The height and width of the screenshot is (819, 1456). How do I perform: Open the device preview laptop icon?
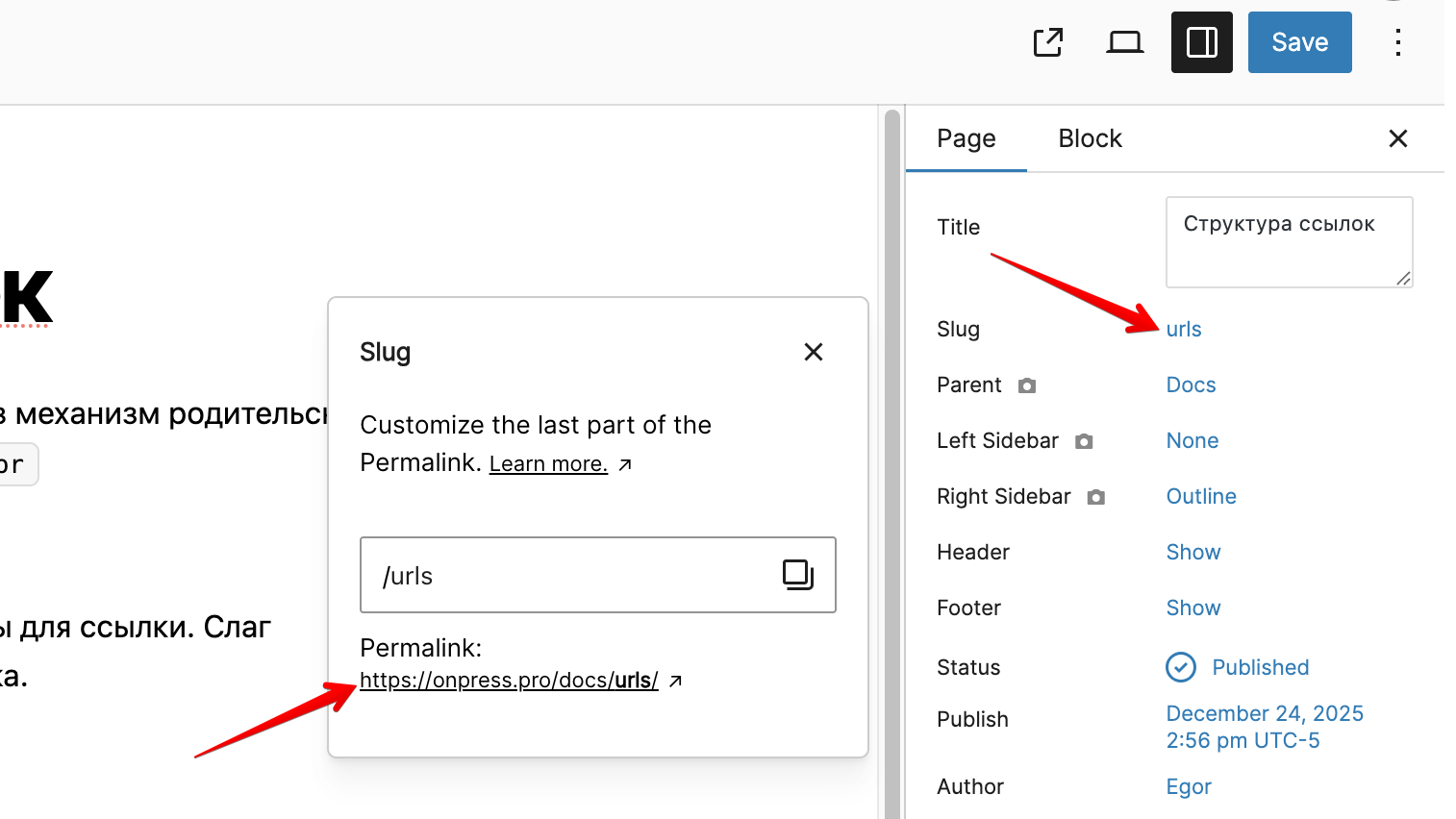pos(1124,42)
